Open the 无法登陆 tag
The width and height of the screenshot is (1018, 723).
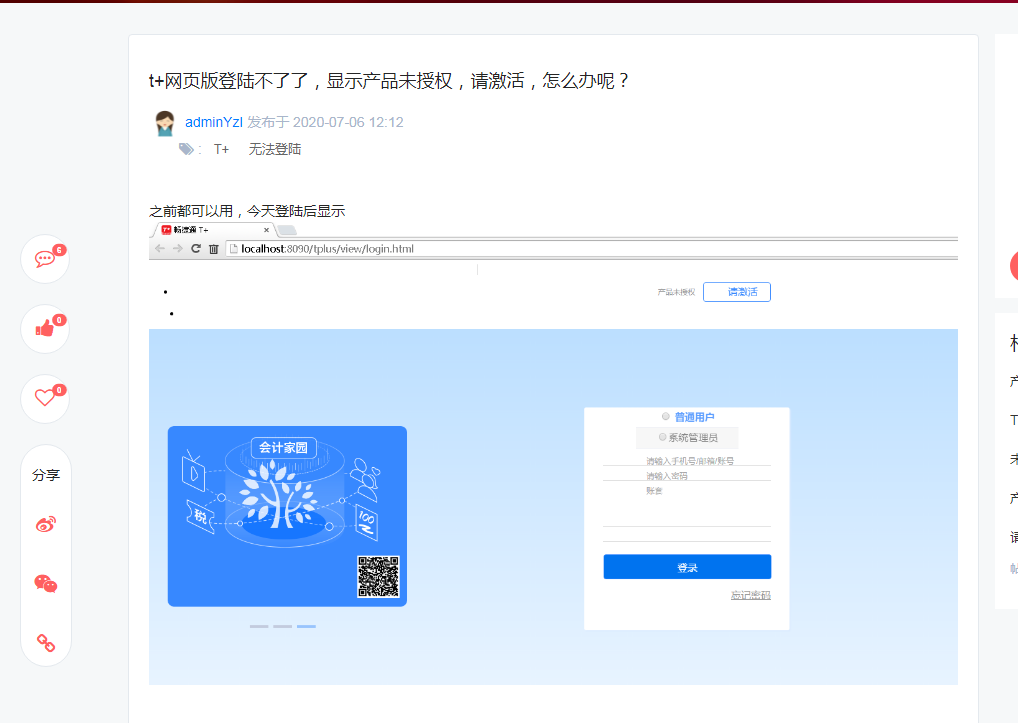tap(275, 149)
